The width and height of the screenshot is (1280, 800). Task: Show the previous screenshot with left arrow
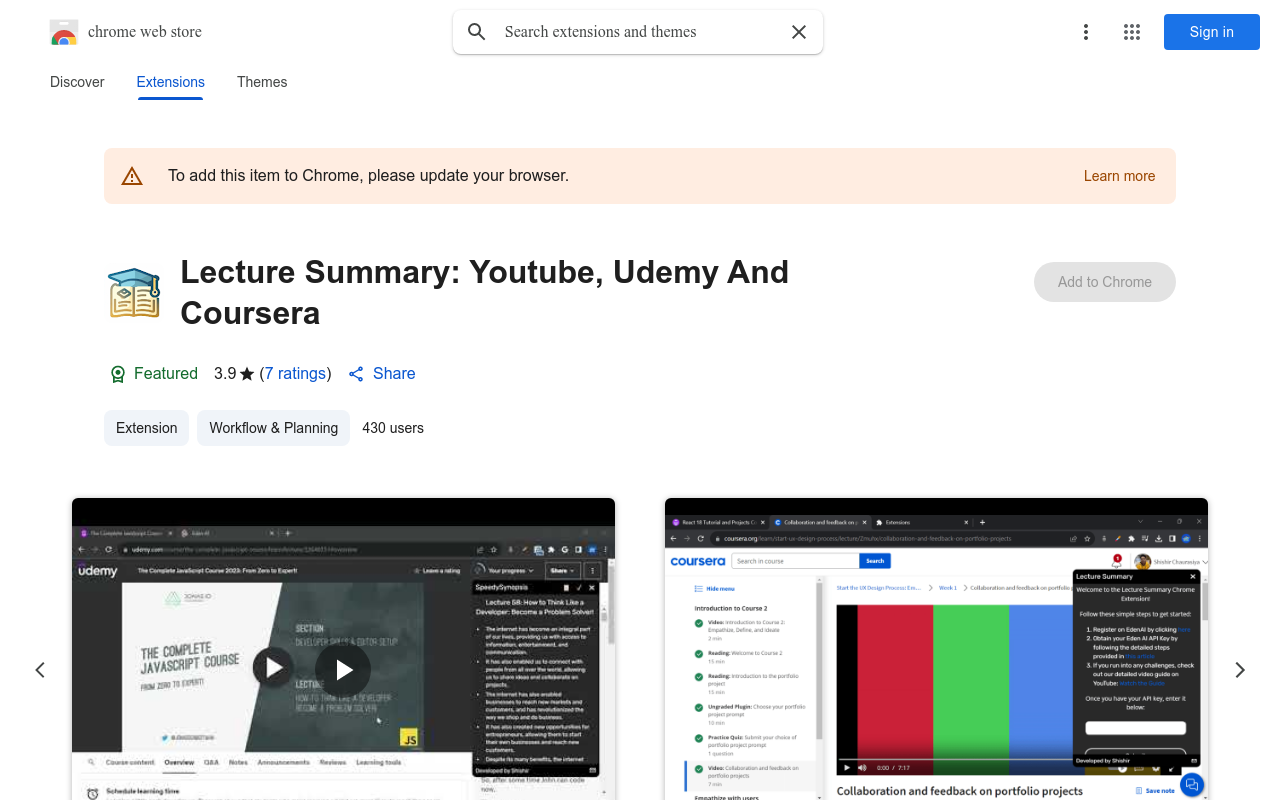tap(40, 670)
